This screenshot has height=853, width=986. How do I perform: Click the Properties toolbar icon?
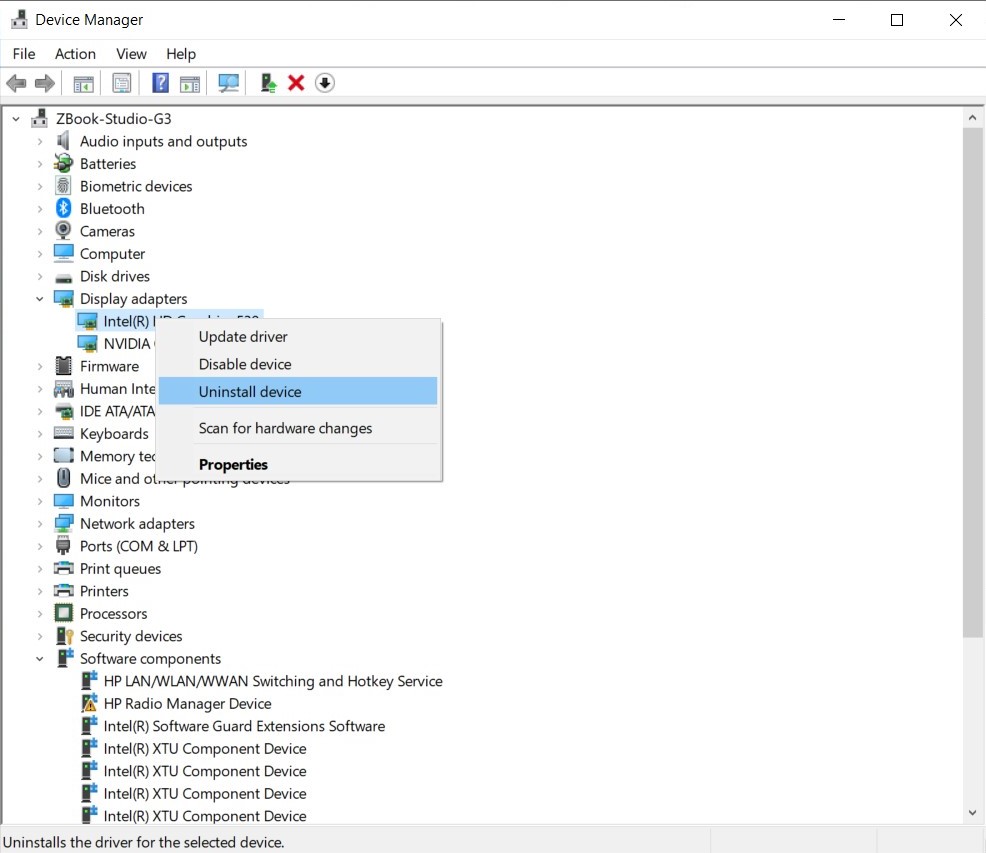(122, 83)
